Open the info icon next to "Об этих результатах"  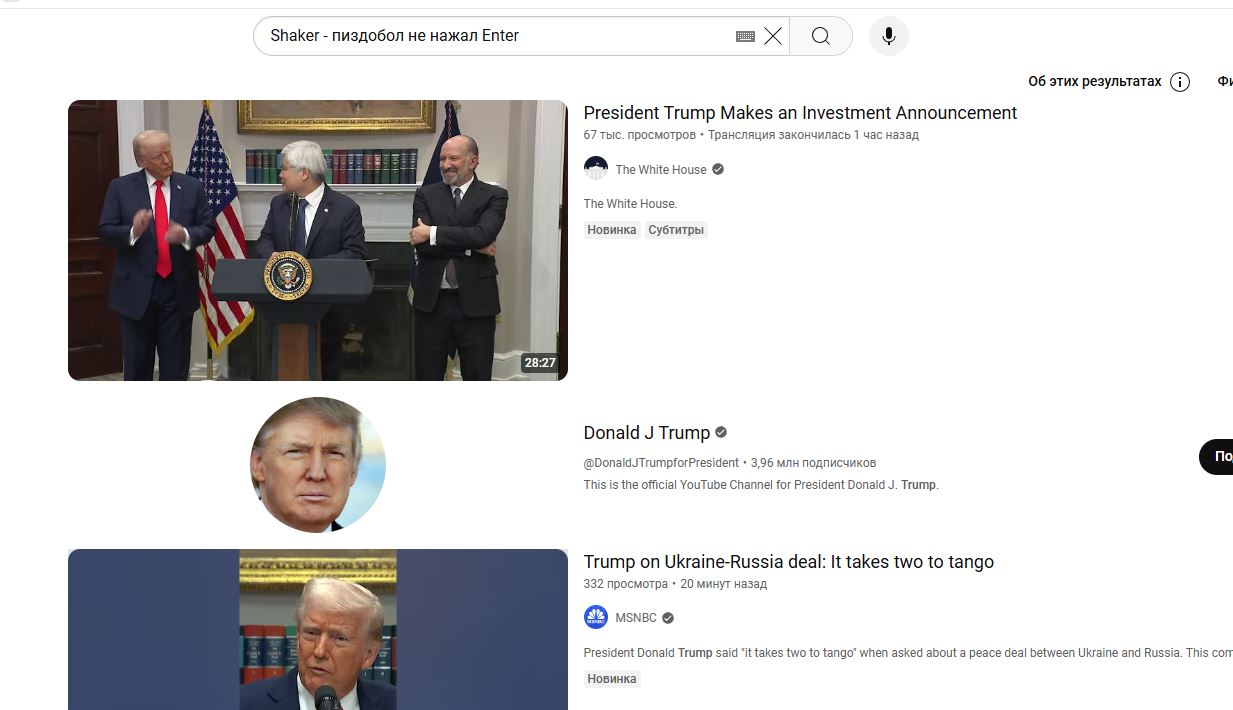tap(1180, 82)
